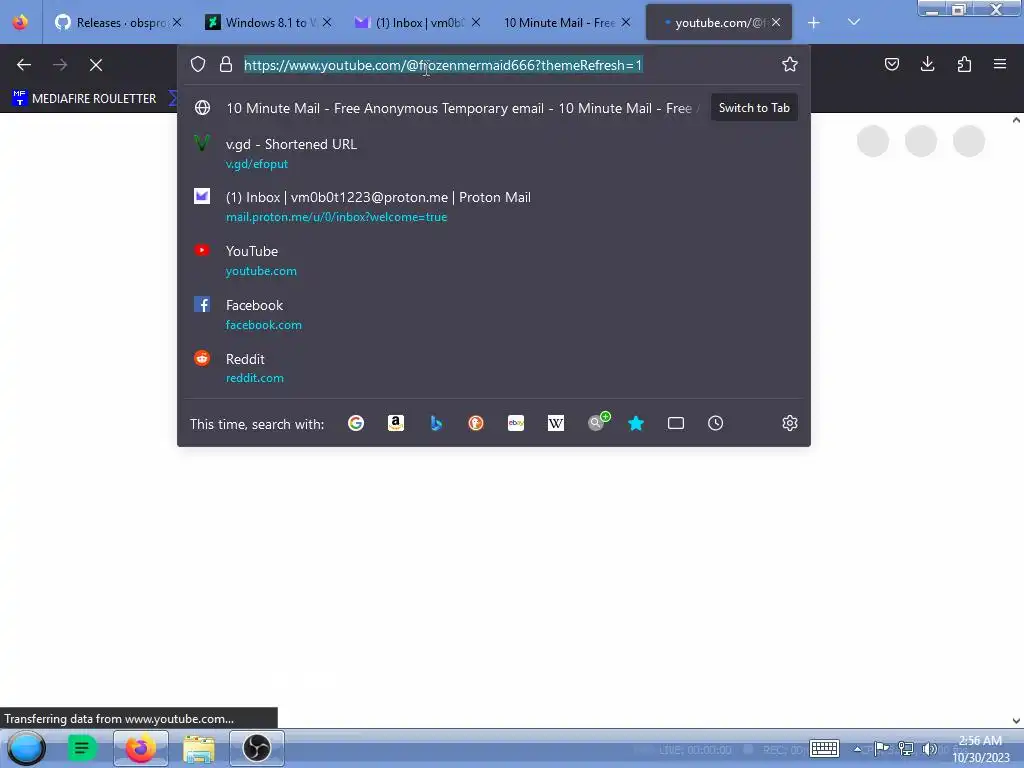The width and height of the screenshot is (1024, 768).
Task: Click the network tray icon
Action: pos(906,749)
